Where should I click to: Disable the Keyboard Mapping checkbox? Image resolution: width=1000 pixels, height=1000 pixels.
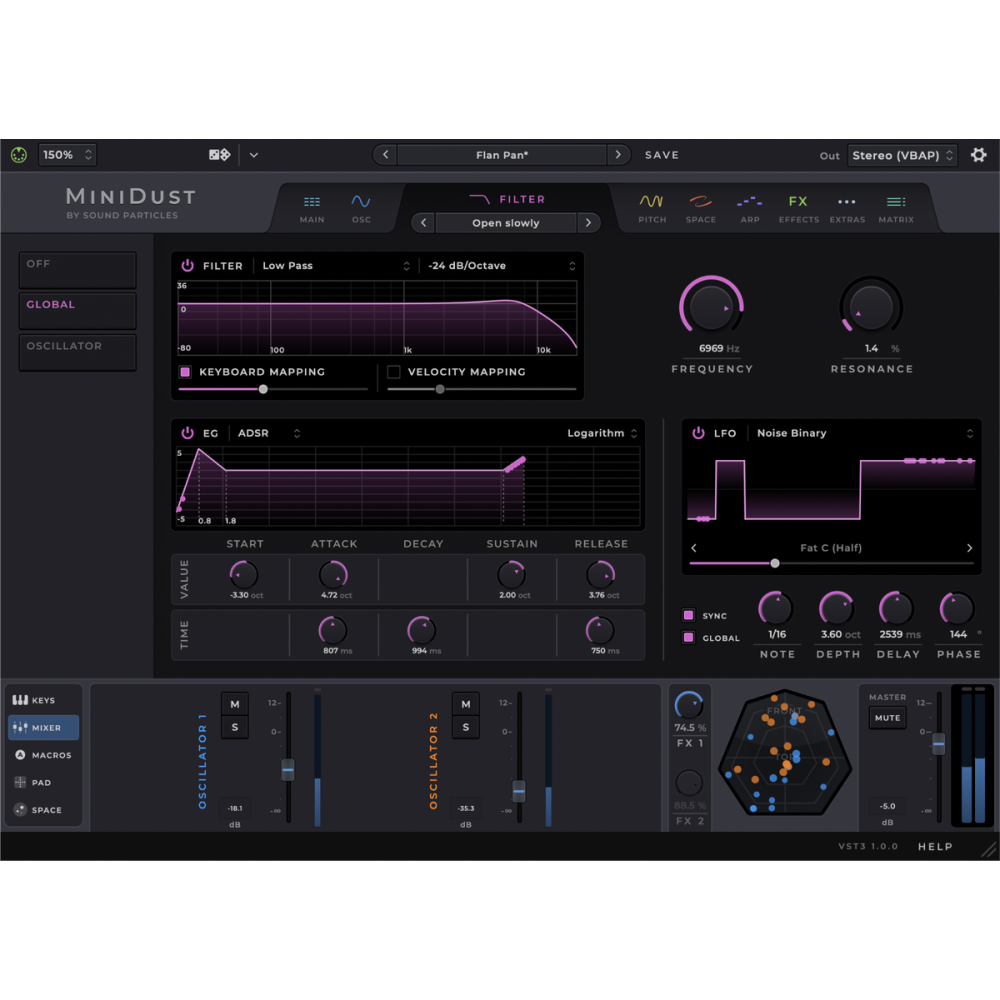tap(185, 372)
